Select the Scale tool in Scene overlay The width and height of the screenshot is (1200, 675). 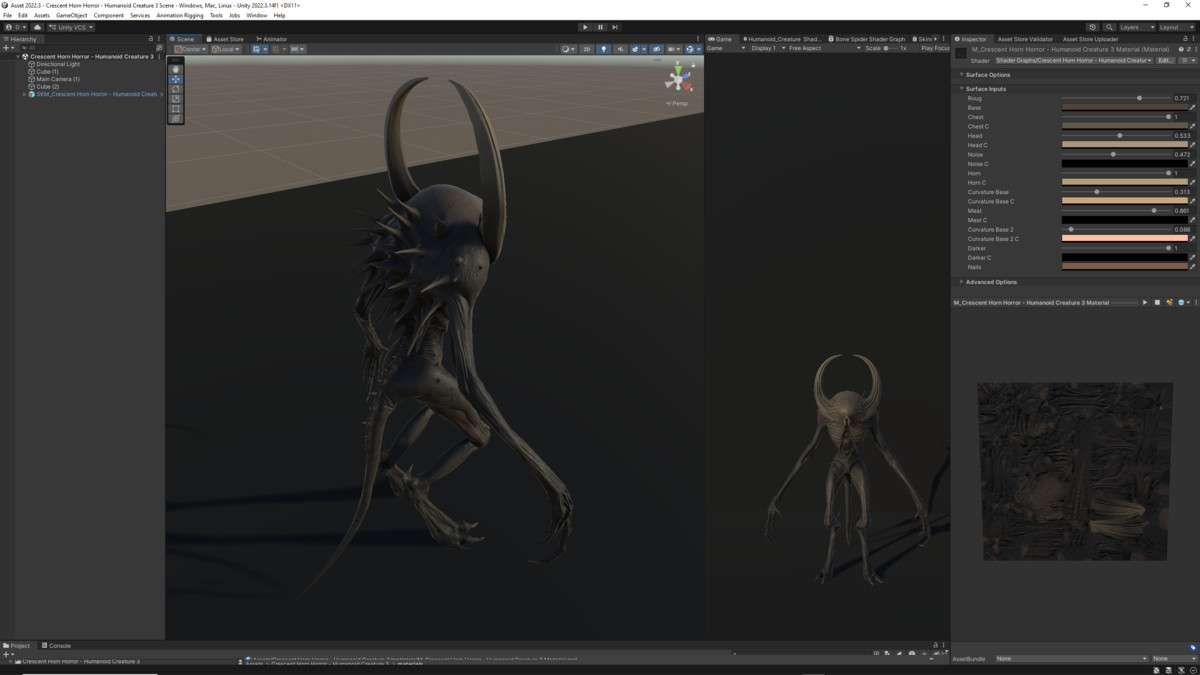[176, 99]
